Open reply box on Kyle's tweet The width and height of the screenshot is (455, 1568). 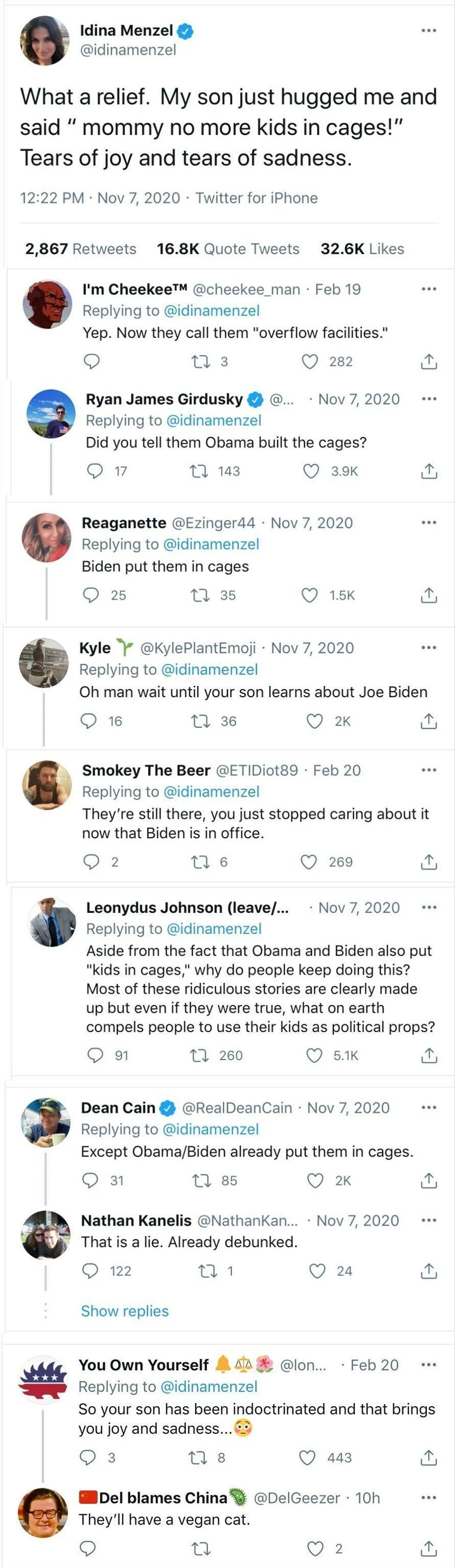click(x=89, y=721)
